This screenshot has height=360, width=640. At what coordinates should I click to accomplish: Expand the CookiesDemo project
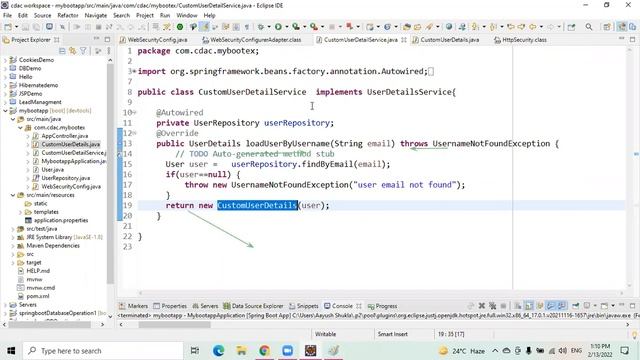pos(5,60)
